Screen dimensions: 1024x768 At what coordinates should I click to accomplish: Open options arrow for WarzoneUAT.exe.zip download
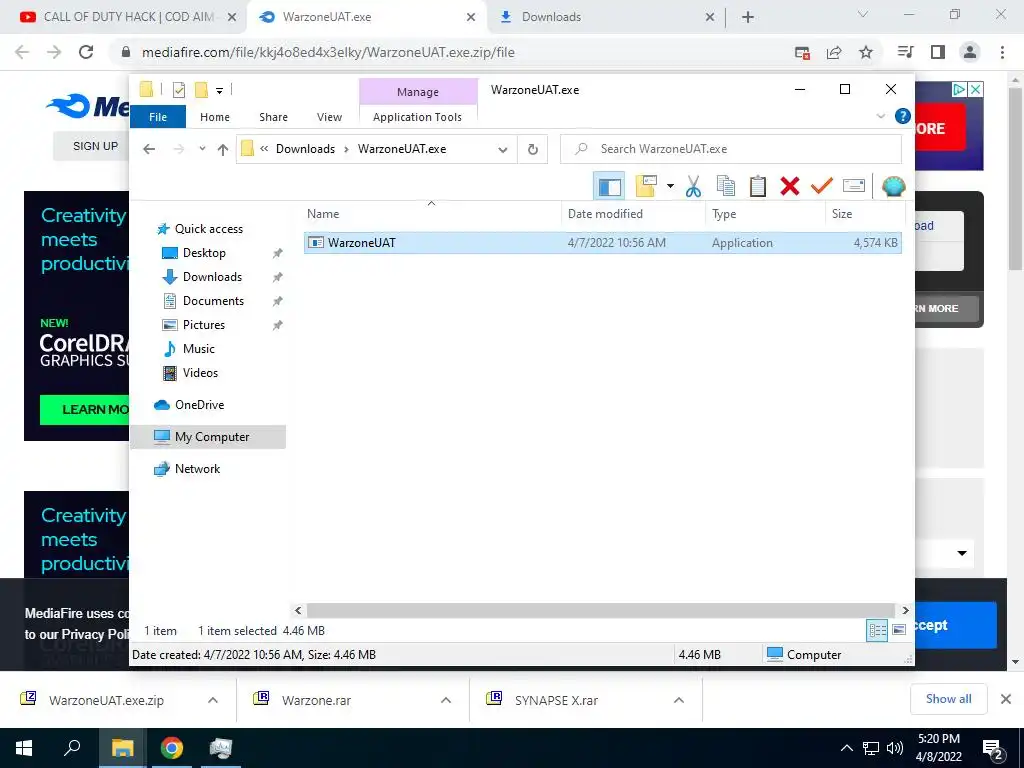click(213, 700)
